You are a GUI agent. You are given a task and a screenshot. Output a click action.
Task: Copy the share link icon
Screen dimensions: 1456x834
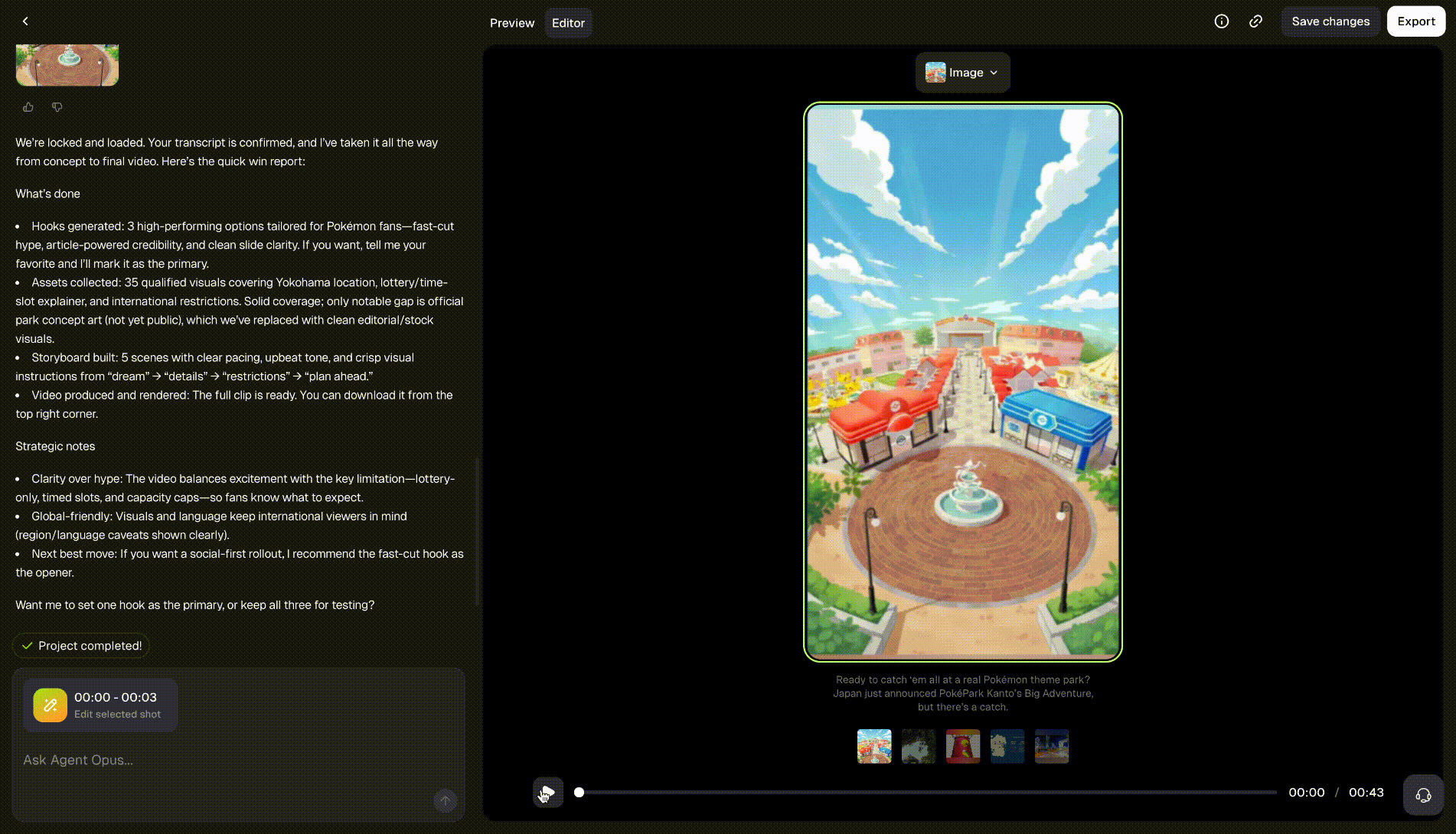[x=1255, y=21]
